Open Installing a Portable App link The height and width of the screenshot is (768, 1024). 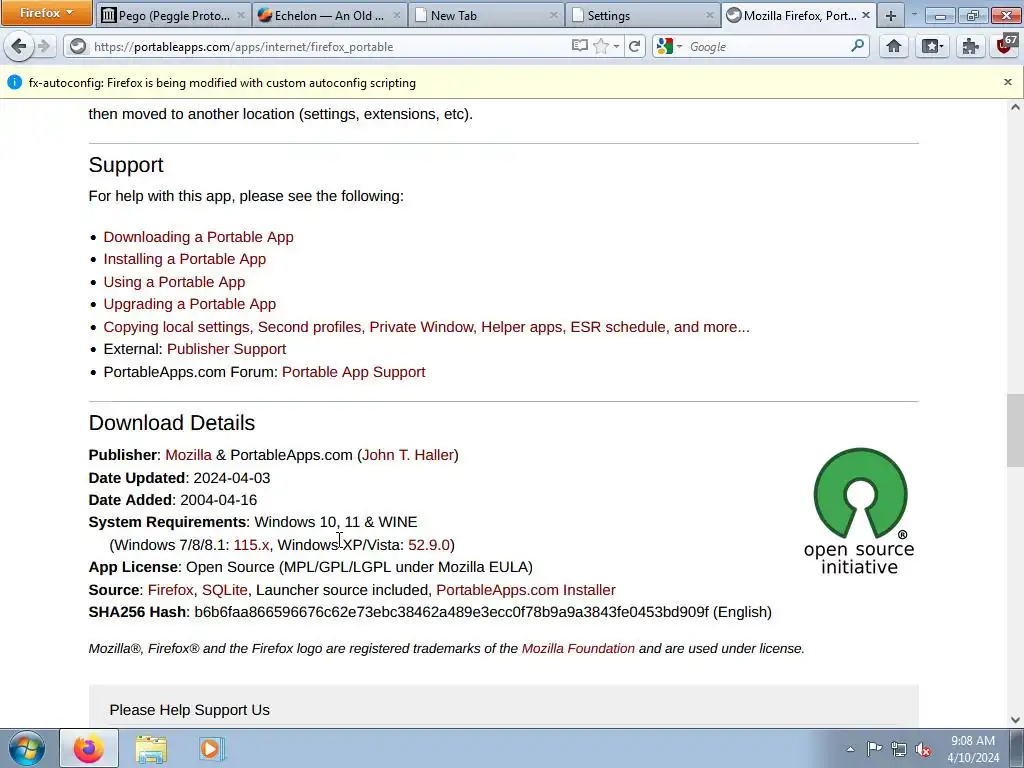coord(185,259)
